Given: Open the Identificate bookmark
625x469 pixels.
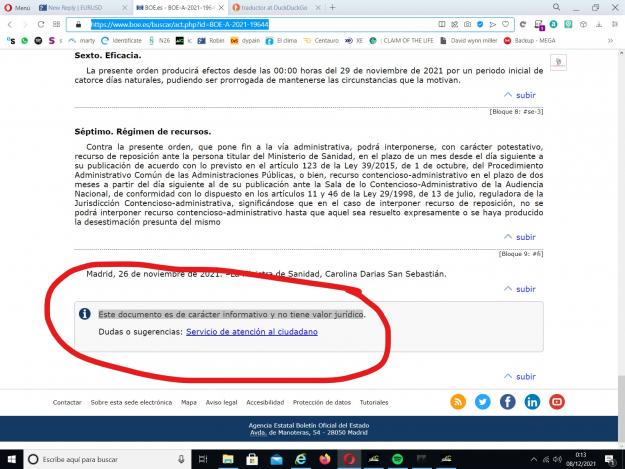Looking at the screenshot, I should tap(122, 41).
